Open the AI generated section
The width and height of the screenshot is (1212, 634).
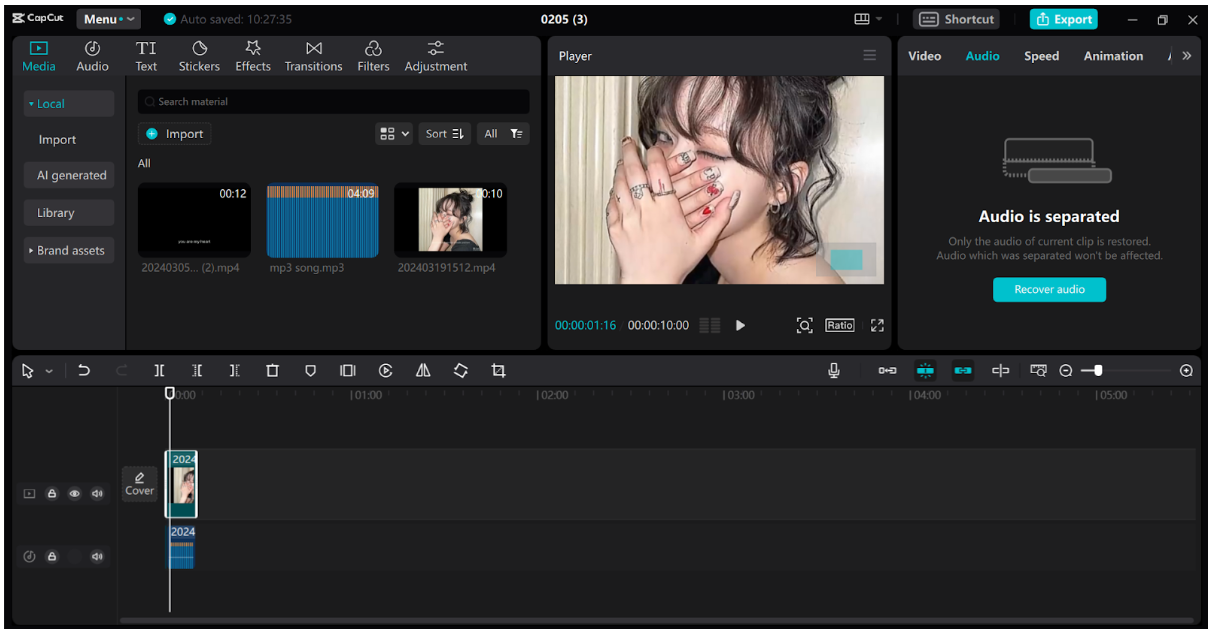tap(69, 176)
